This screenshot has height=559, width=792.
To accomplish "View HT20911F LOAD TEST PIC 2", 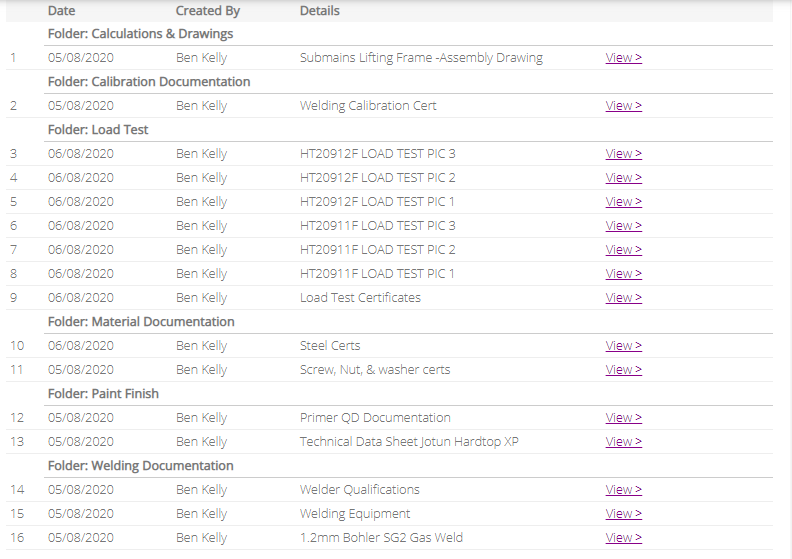I will [623, 250].
